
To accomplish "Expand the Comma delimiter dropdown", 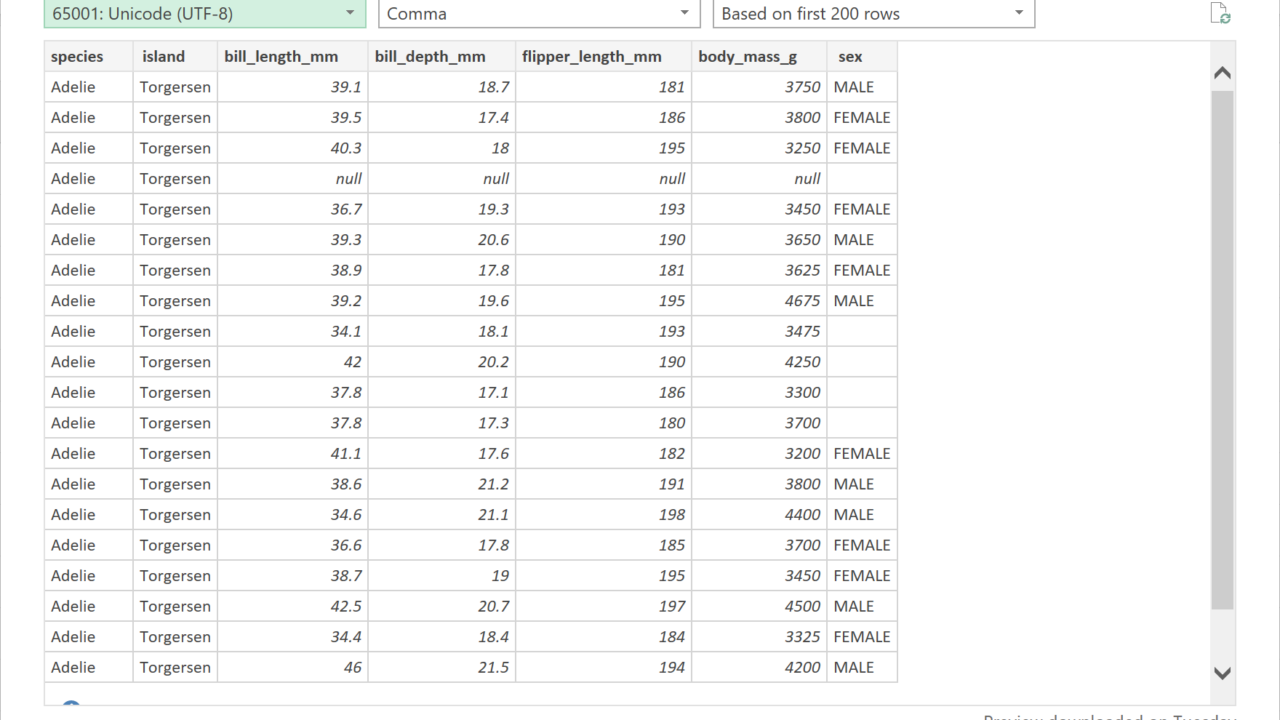I will [x=539, y=13].
